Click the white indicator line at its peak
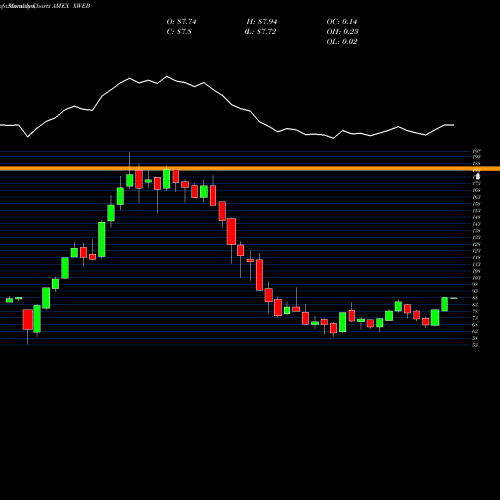 point(167,77)
